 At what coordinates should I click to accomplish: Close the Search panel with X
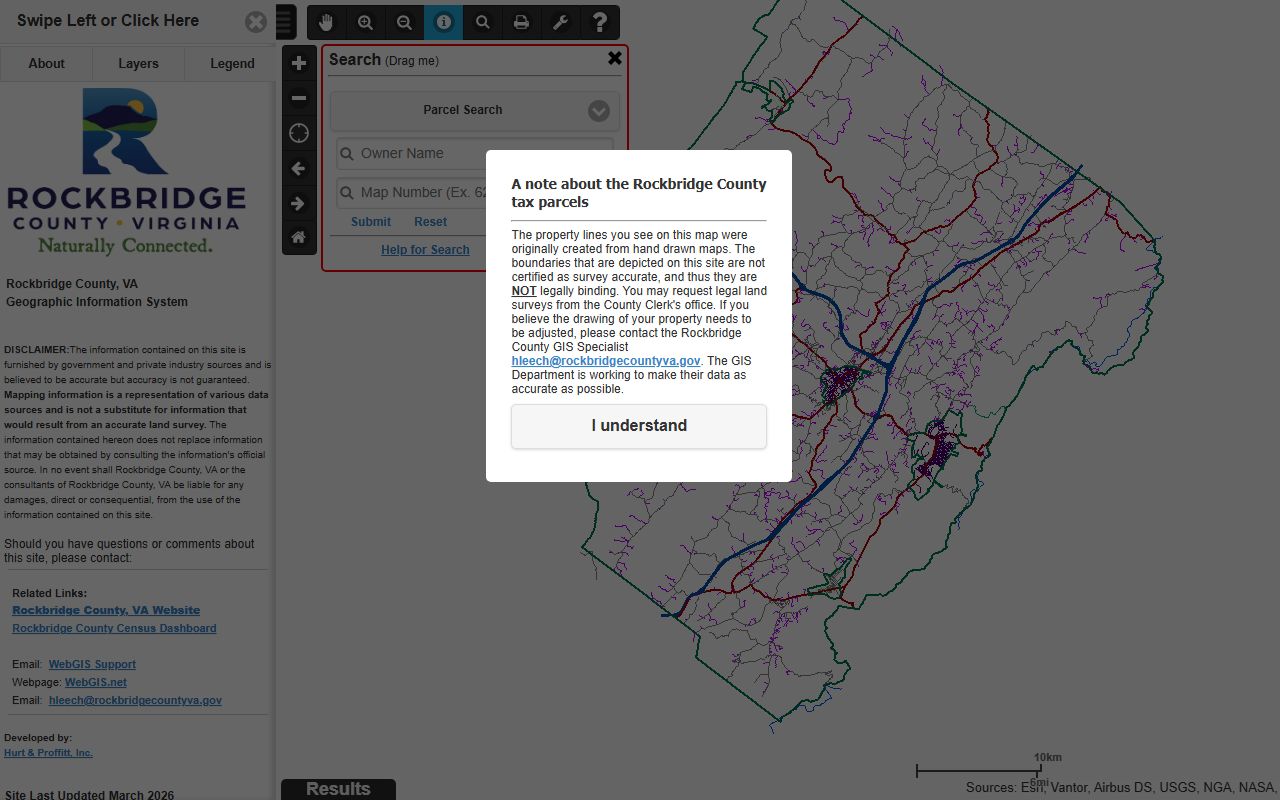615,58
